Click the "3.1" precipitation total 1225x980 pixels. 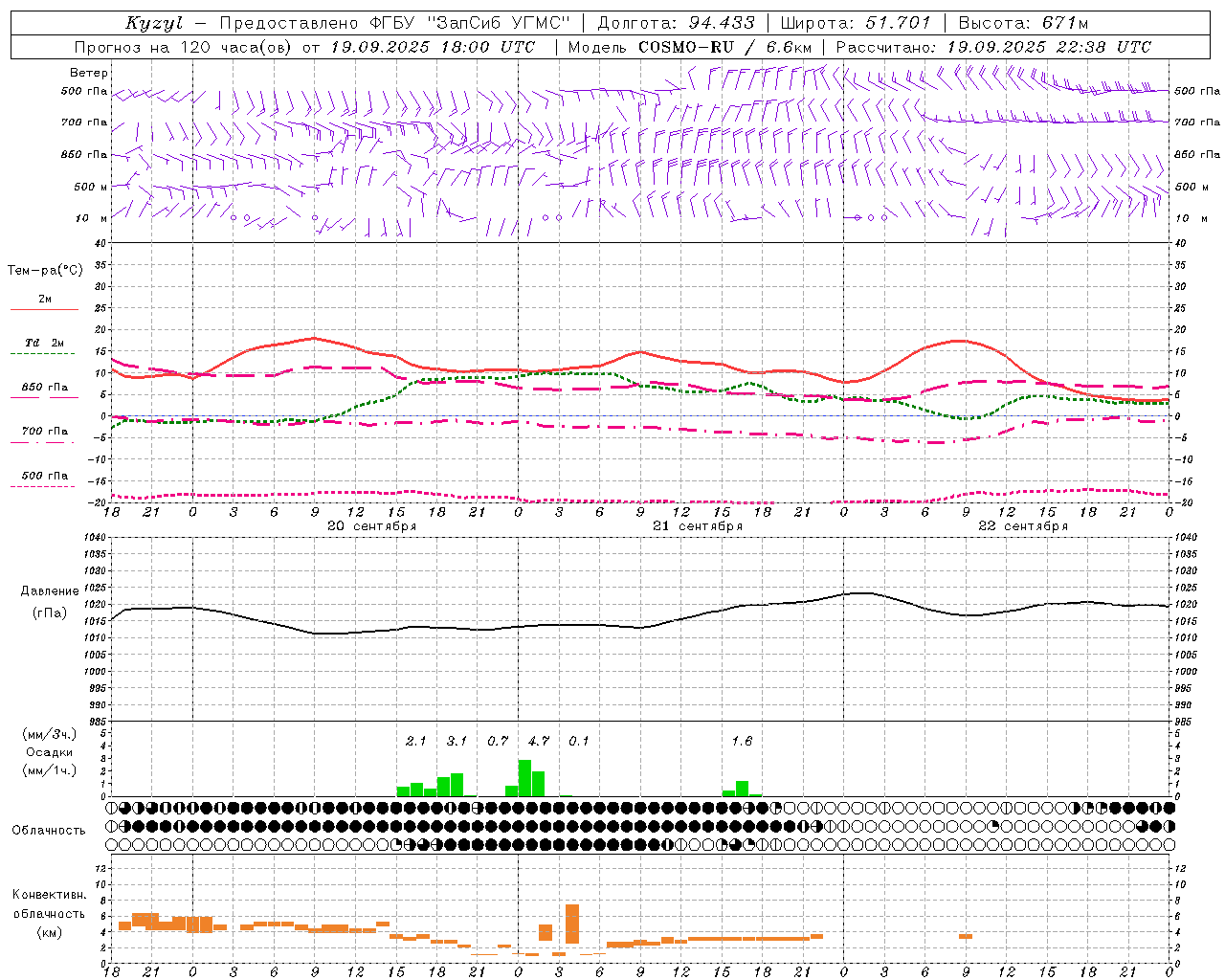pyautogui.click(x=457, y=741)
